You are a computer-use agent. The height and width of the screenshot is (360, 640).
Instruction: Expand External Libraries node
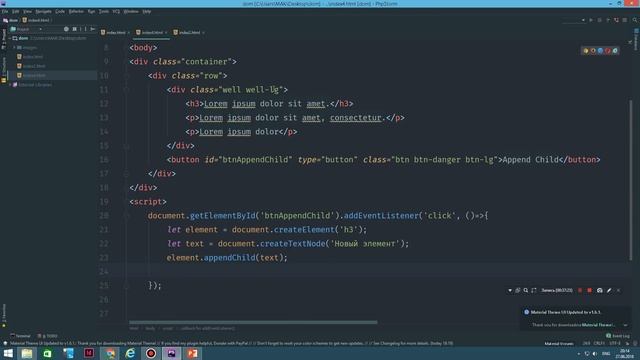click(10, 85)
